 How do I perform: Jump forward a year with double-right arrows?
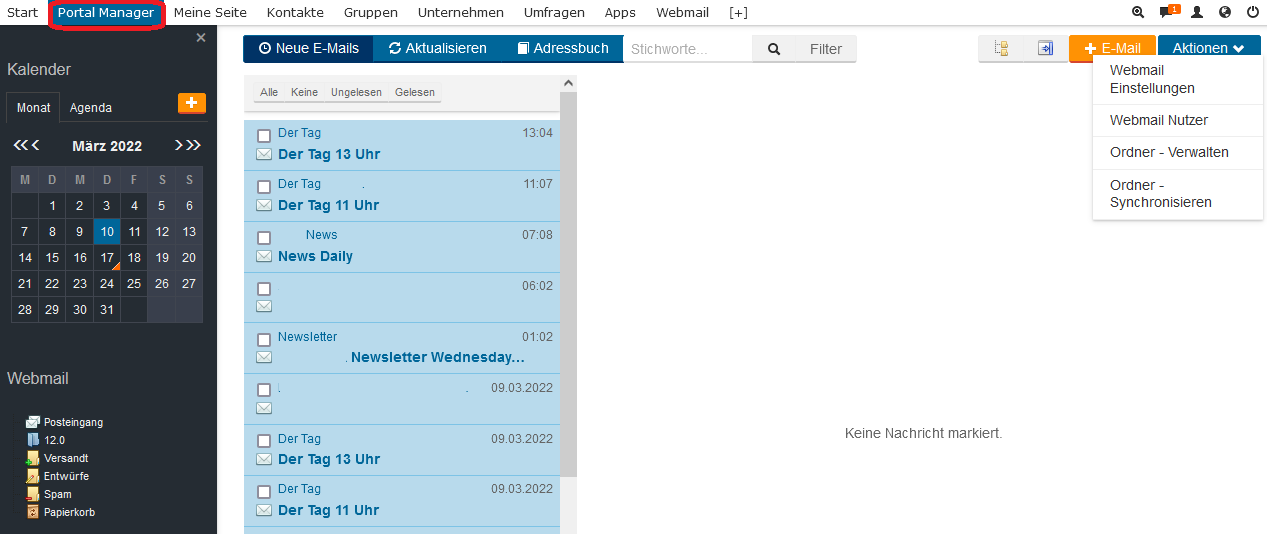point(194,145)
